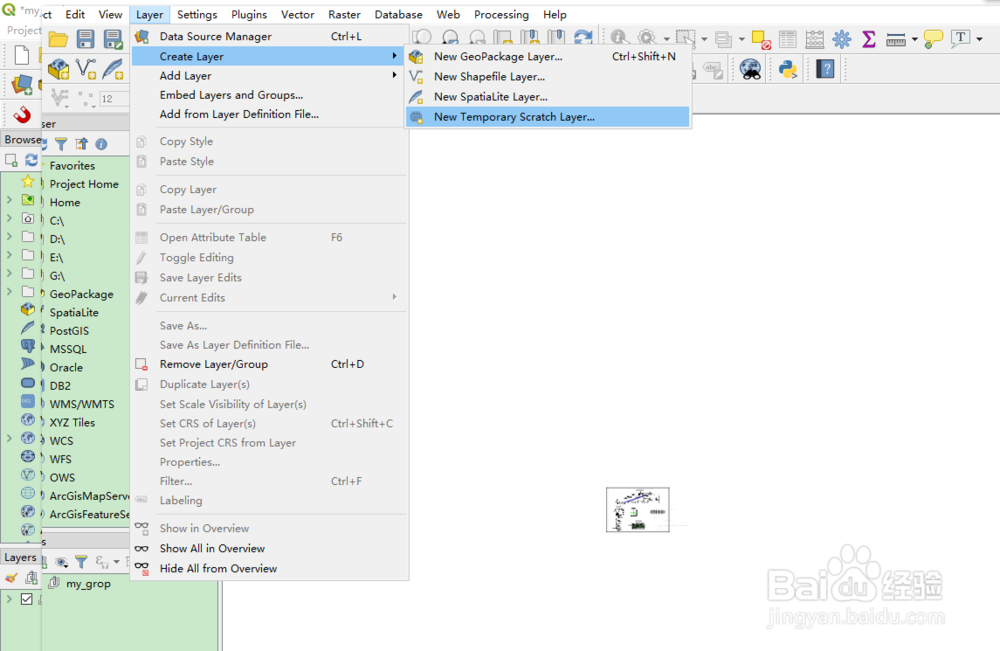Open the Field Calculator abacus icon

coord(814,40)
